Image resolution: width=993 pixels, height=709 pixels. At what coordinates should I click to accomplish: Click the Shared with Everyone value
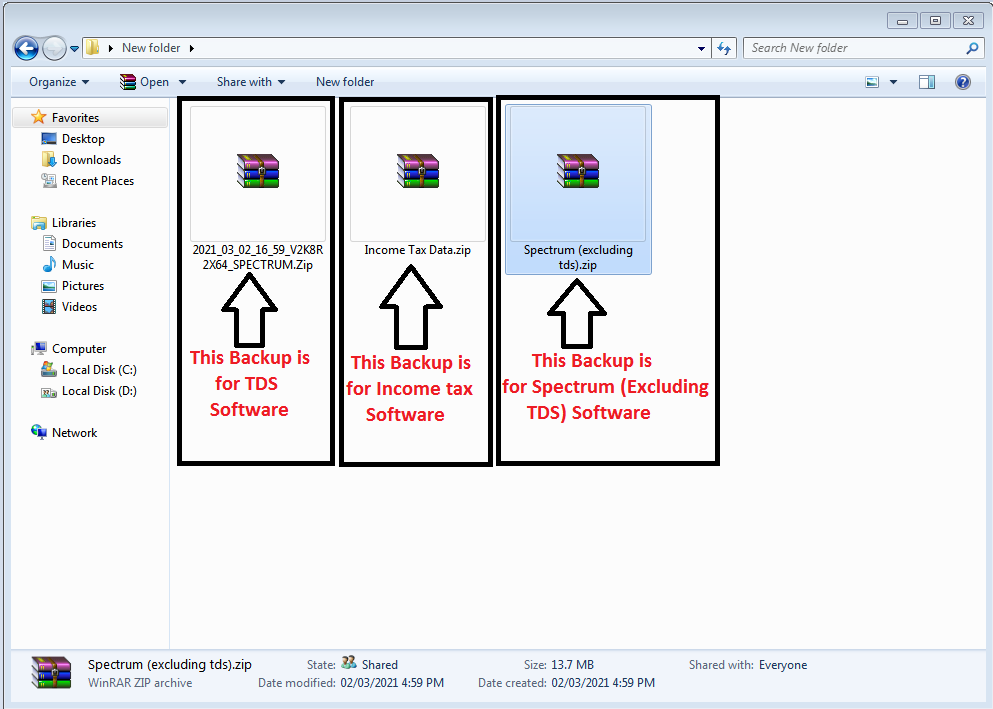click(x=783, y=665)
